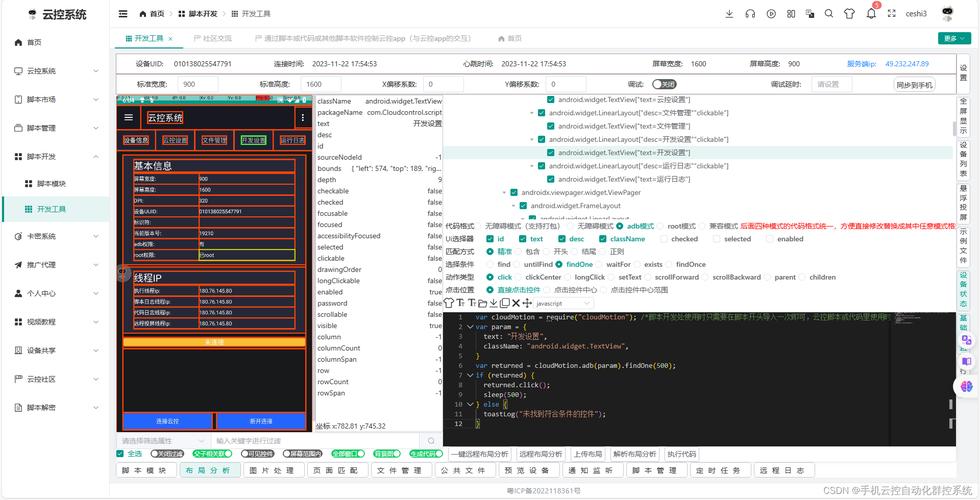980x500 pixels.
Task: Open notifications bell with red badge
Action: [871, 14]
